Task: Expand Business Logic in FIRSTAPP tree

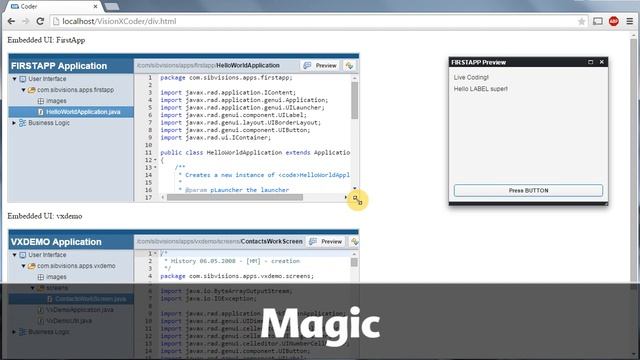Action: 14,123
